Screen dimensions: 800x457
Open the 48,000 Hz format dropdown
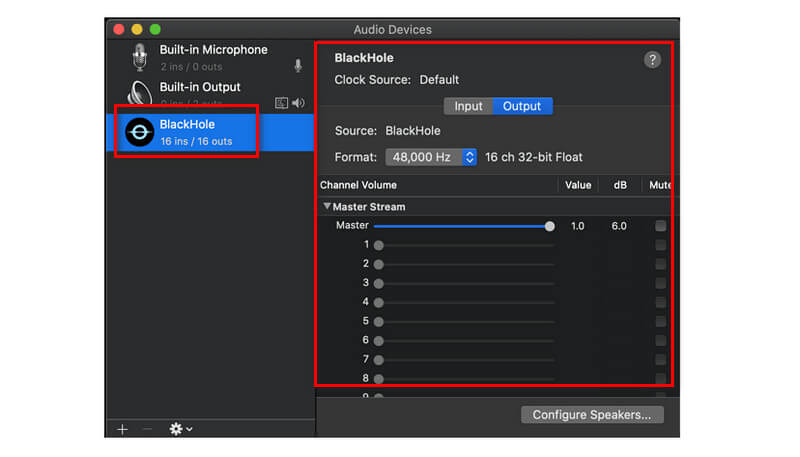(x=431, y=157)
